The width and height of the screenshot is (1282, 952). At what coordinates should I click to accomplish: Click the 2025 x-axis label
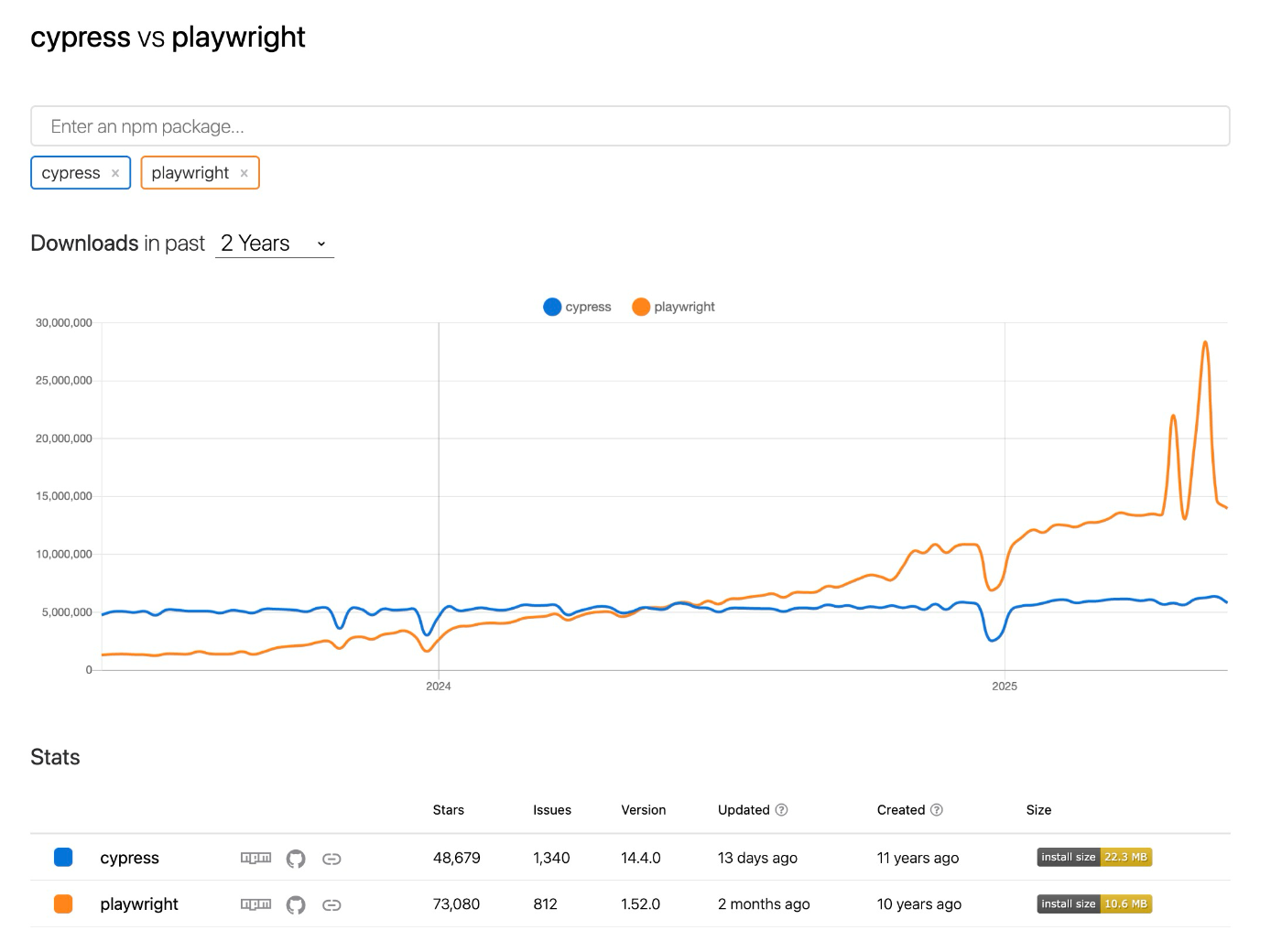[1005, 687]
